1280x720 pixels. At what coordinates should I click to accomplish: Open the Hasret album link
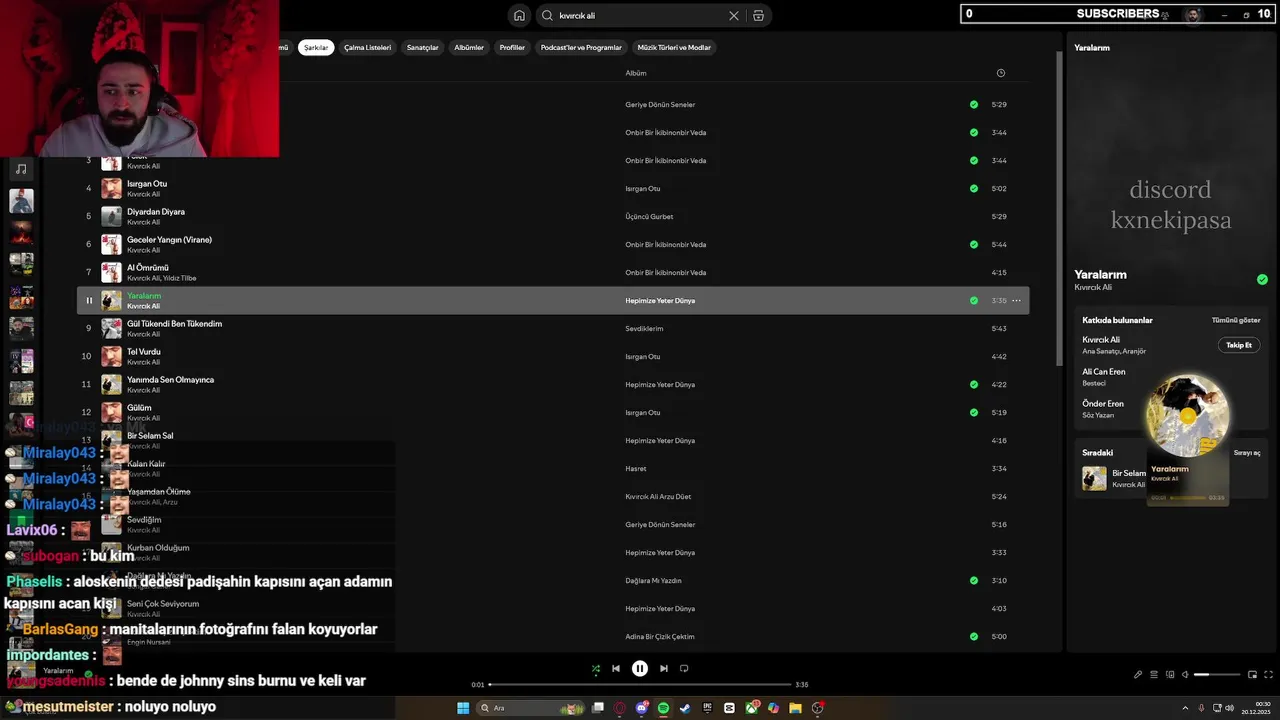tap(636, 468)
